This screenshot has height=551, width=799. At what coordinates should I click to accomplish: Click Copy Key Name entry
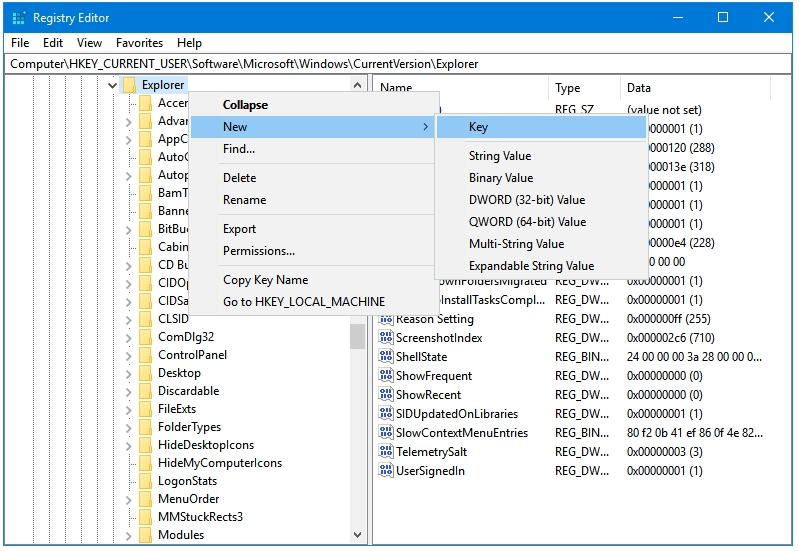(312, 280)
